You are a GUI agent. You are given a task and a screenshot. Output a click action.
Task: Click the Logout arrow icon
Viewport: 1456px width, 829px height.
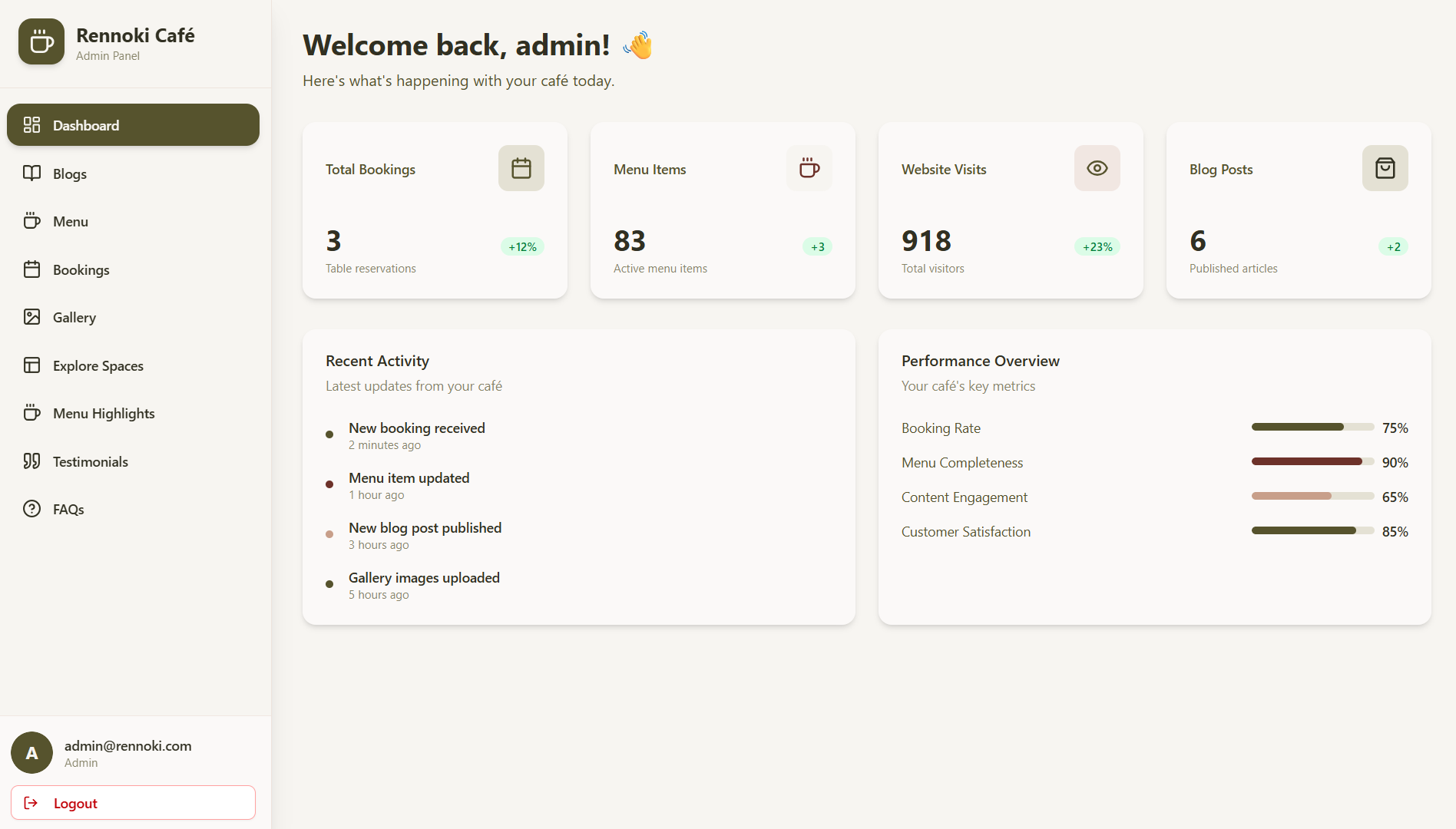[x=31, y=803]
